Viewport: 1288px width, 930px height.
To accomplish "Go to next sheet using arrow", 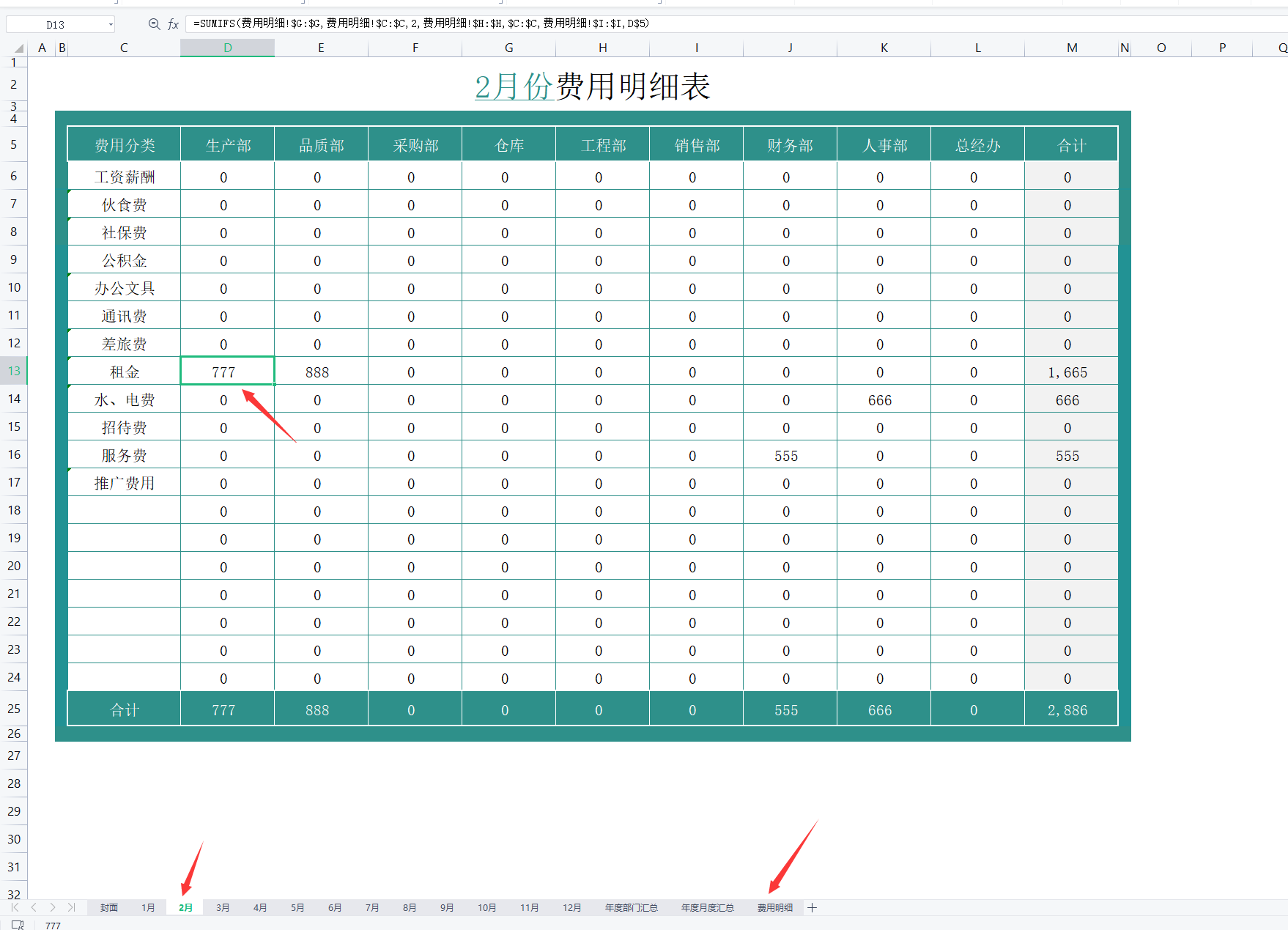I will 53,907.
